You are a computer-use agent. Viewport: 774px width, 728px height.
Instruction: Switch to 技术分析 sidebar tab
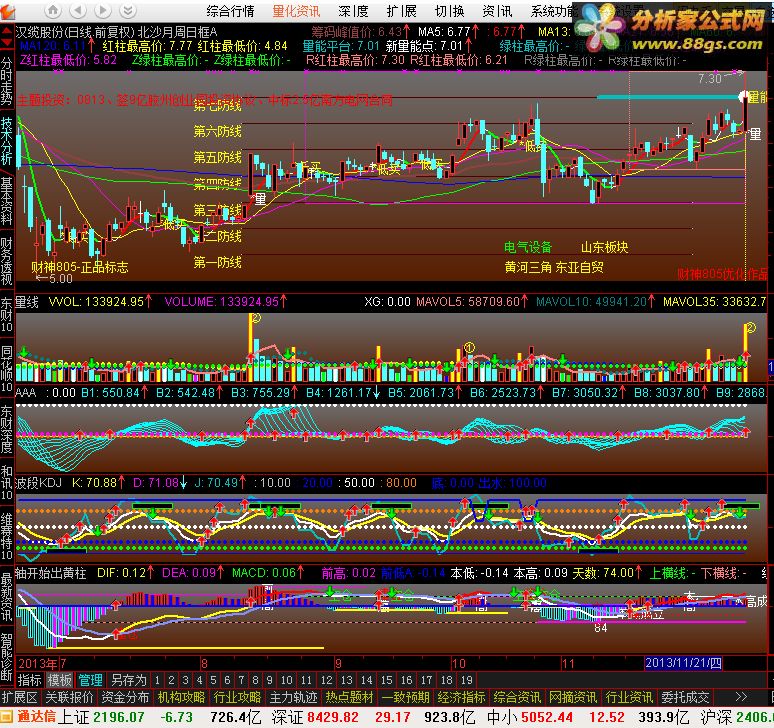click(6, 141)
